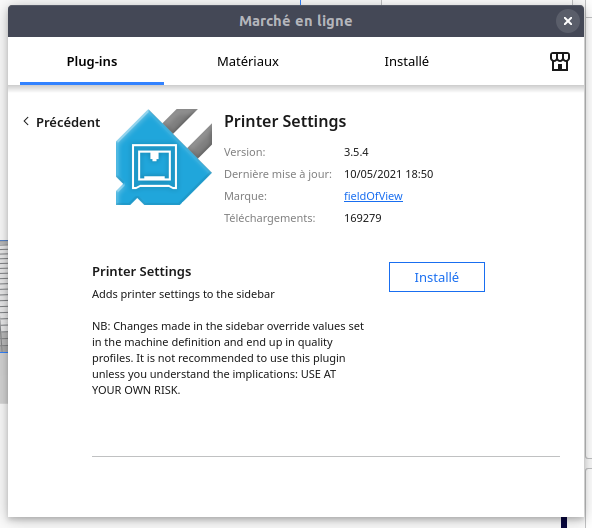Go back via the Précédent label
The width and height of the screenshot is (592, 528).
pos(68,122)
